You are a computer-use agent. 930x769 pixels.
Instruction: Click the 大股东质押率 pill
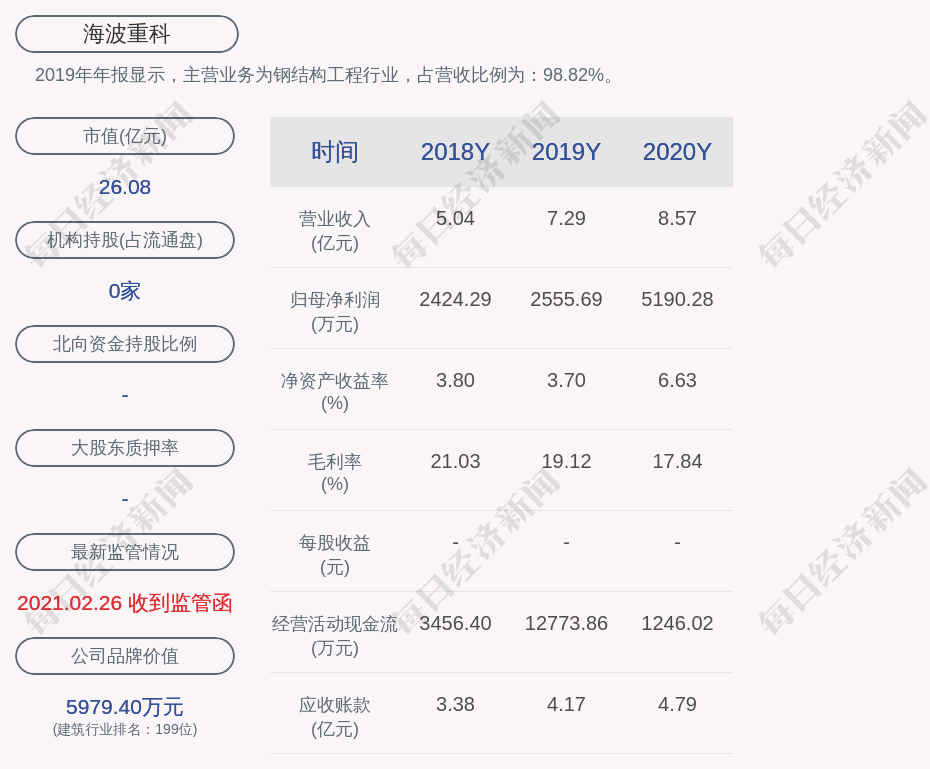125,448
